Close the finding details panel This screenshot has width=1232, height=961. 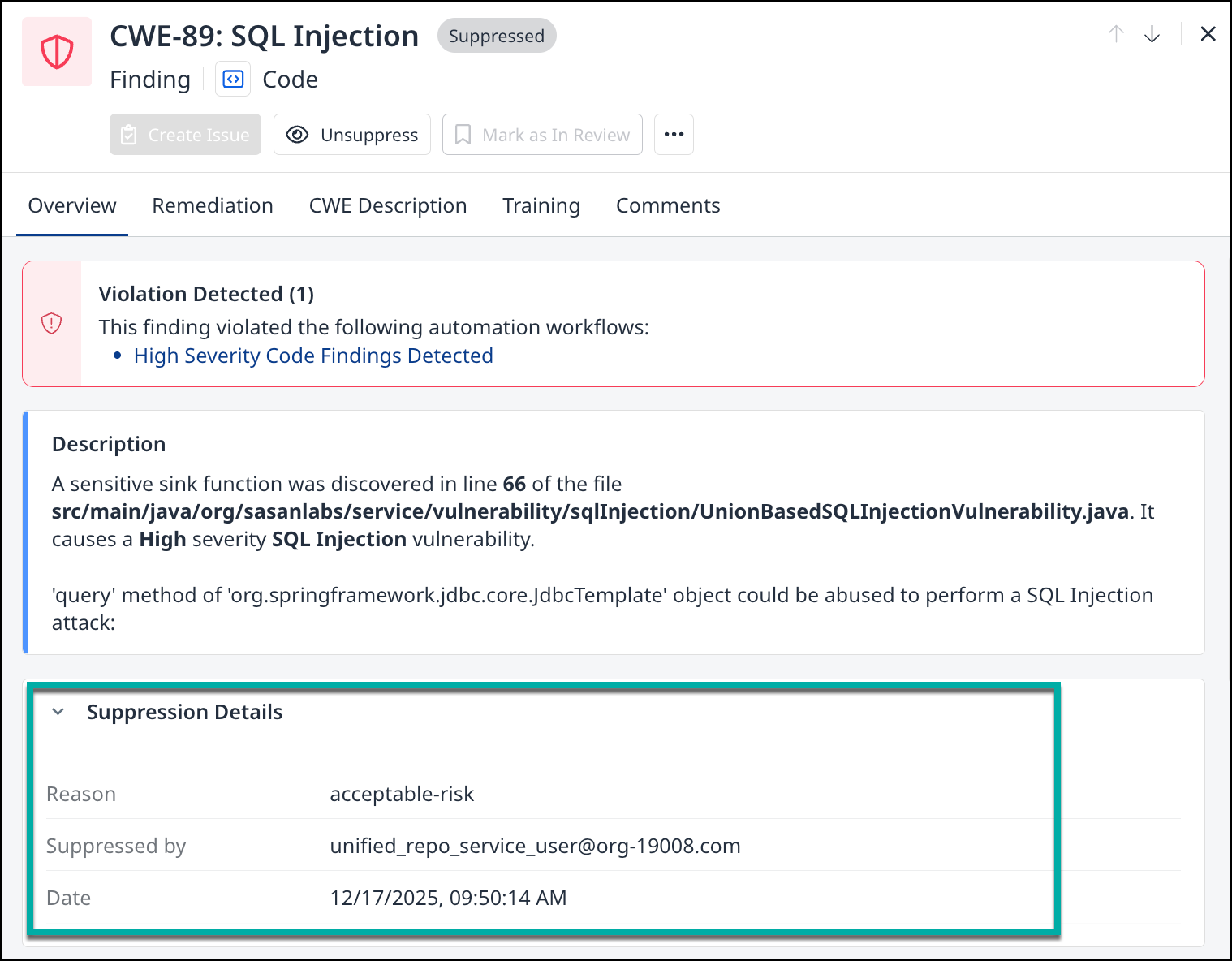(1208, 34)
